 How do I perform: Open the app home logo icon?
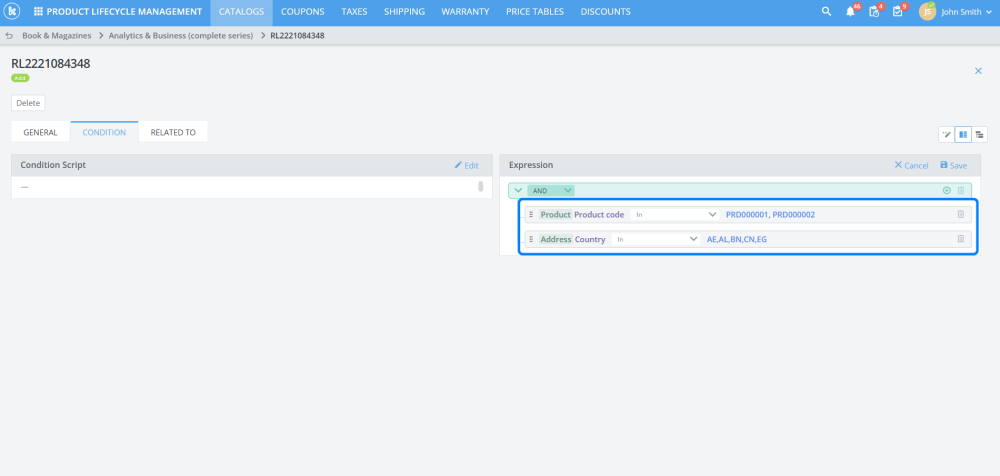click(x=12, y=11)
